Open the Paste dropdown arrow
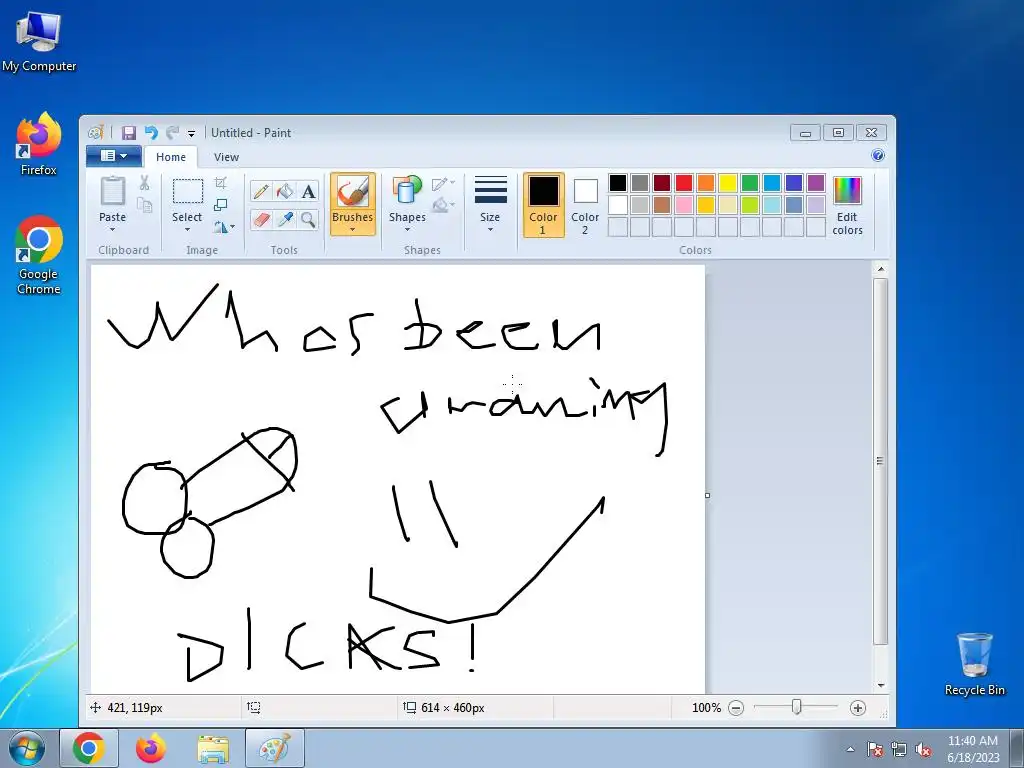Viewport: 1024px width, 768px height. point(112,230)
